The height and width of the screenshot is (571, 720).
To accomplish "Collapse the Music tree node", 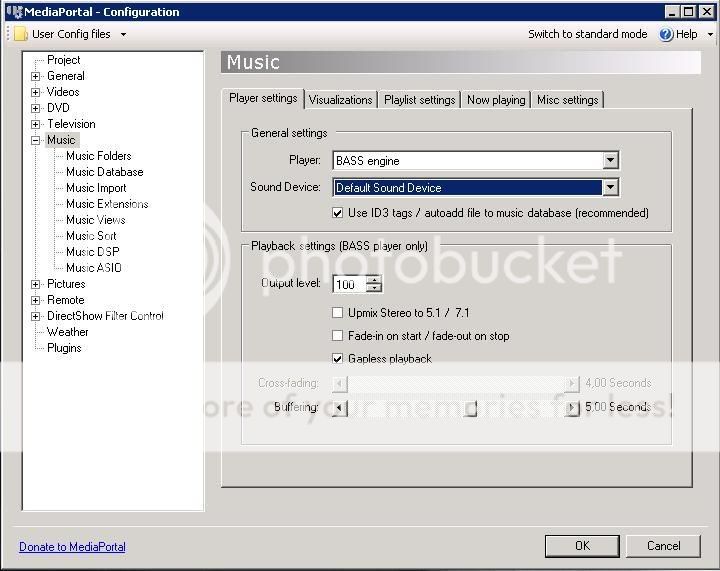I will pos(35,140).
